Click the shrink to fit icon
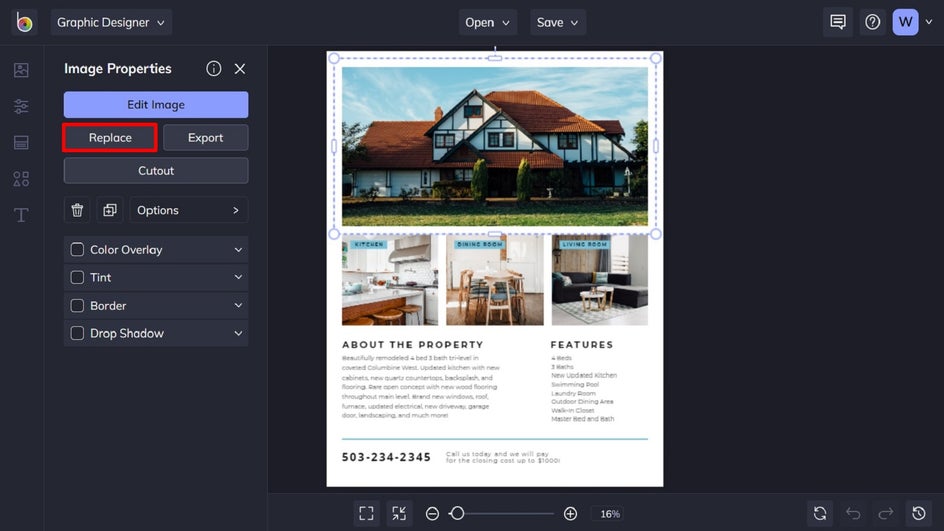This screenshot has height=531, width=944. click(399, 514)
